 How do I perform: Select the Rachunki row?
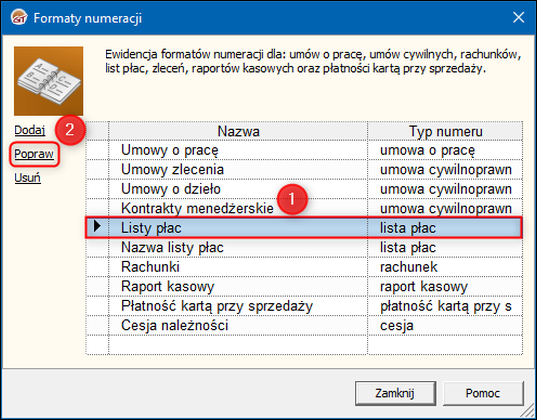(x=304, y=267)
